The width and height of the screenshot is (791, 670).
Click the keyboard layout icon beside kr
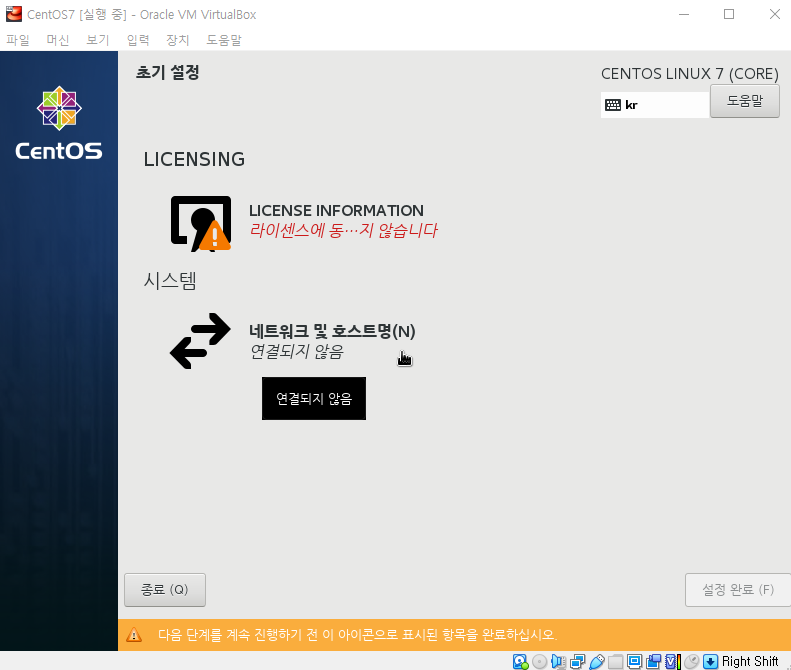(613, 105)
